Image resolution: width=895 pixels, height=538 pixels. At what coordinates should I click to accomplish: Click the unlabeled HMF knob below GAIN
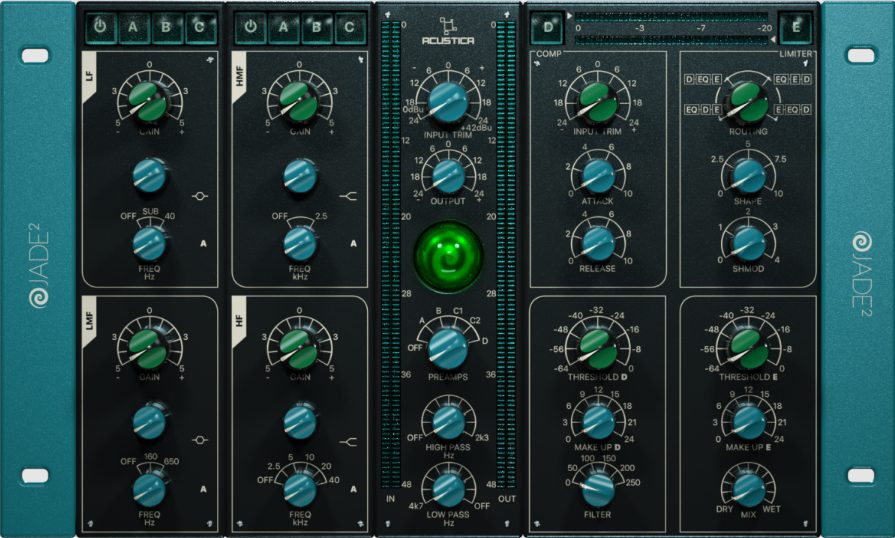300,175
